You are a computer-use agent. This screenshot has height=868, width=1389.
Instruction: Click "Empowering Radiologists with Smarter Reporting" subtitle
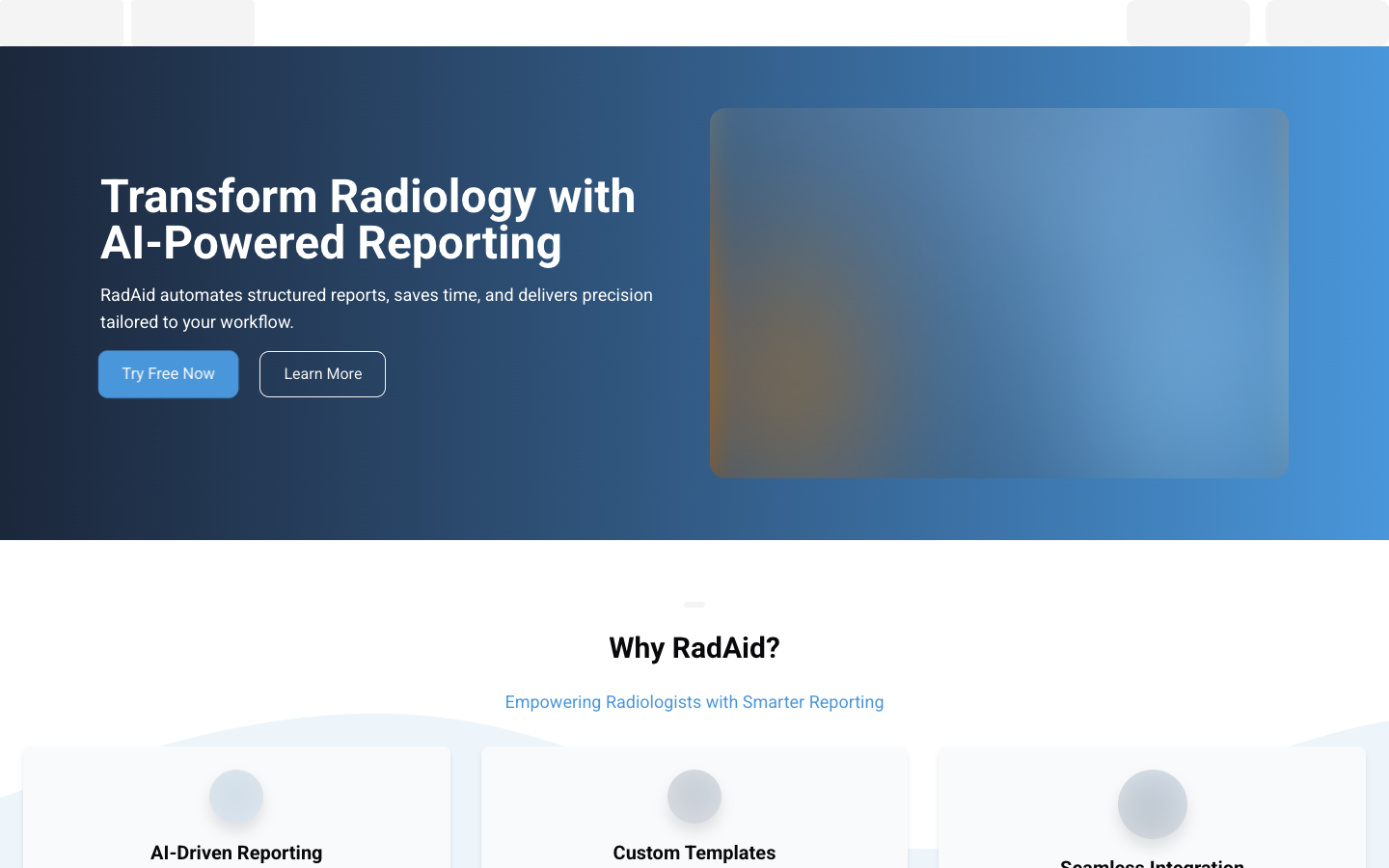point(694,702)
